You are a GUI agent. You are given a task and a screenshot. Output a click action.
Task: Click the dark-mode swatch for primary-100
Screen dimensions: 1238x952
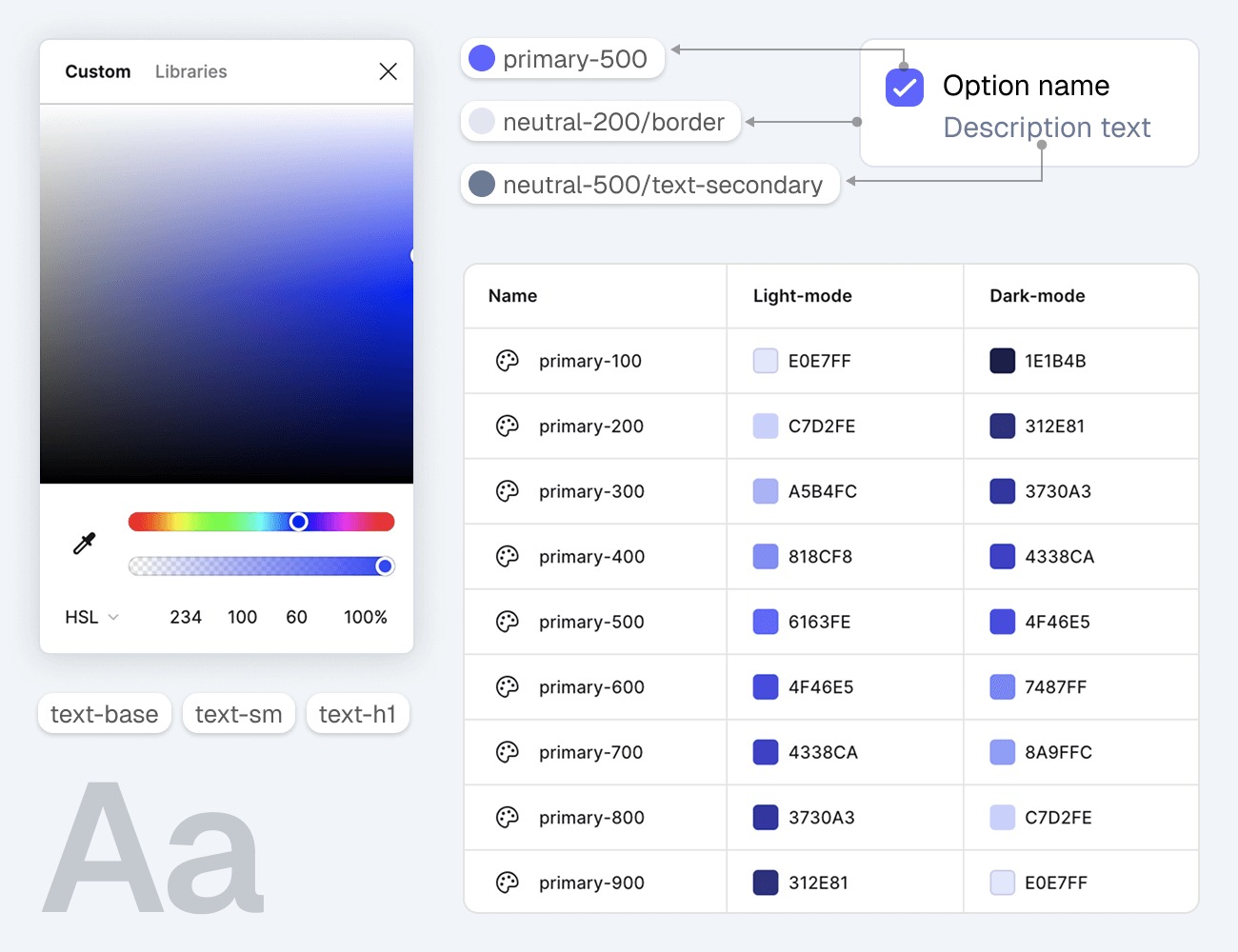click(x=1002, y=361)
